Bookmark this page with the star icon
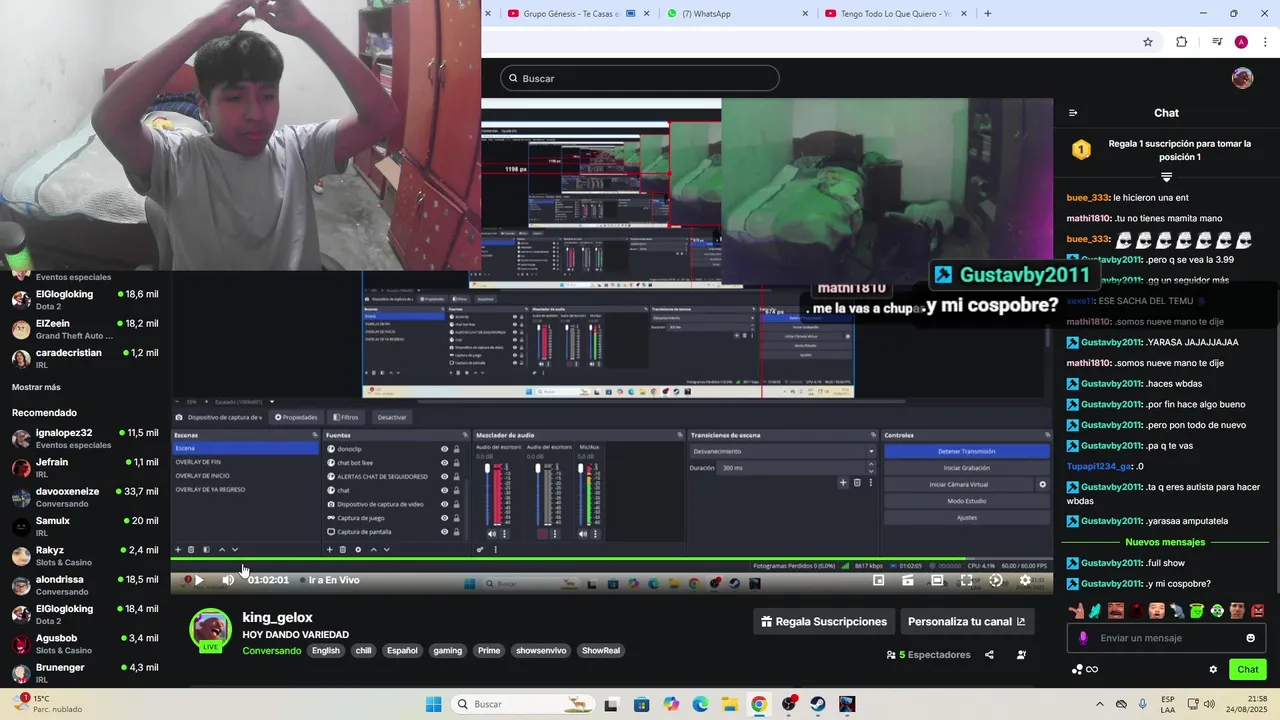 1148,42
